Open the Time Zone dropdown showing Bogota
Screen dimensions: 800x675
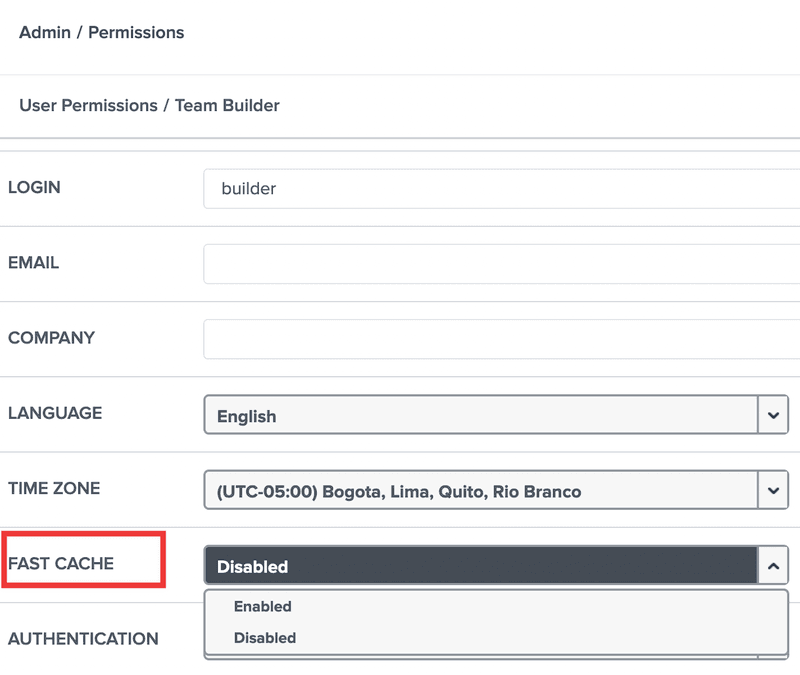(480, 491)
